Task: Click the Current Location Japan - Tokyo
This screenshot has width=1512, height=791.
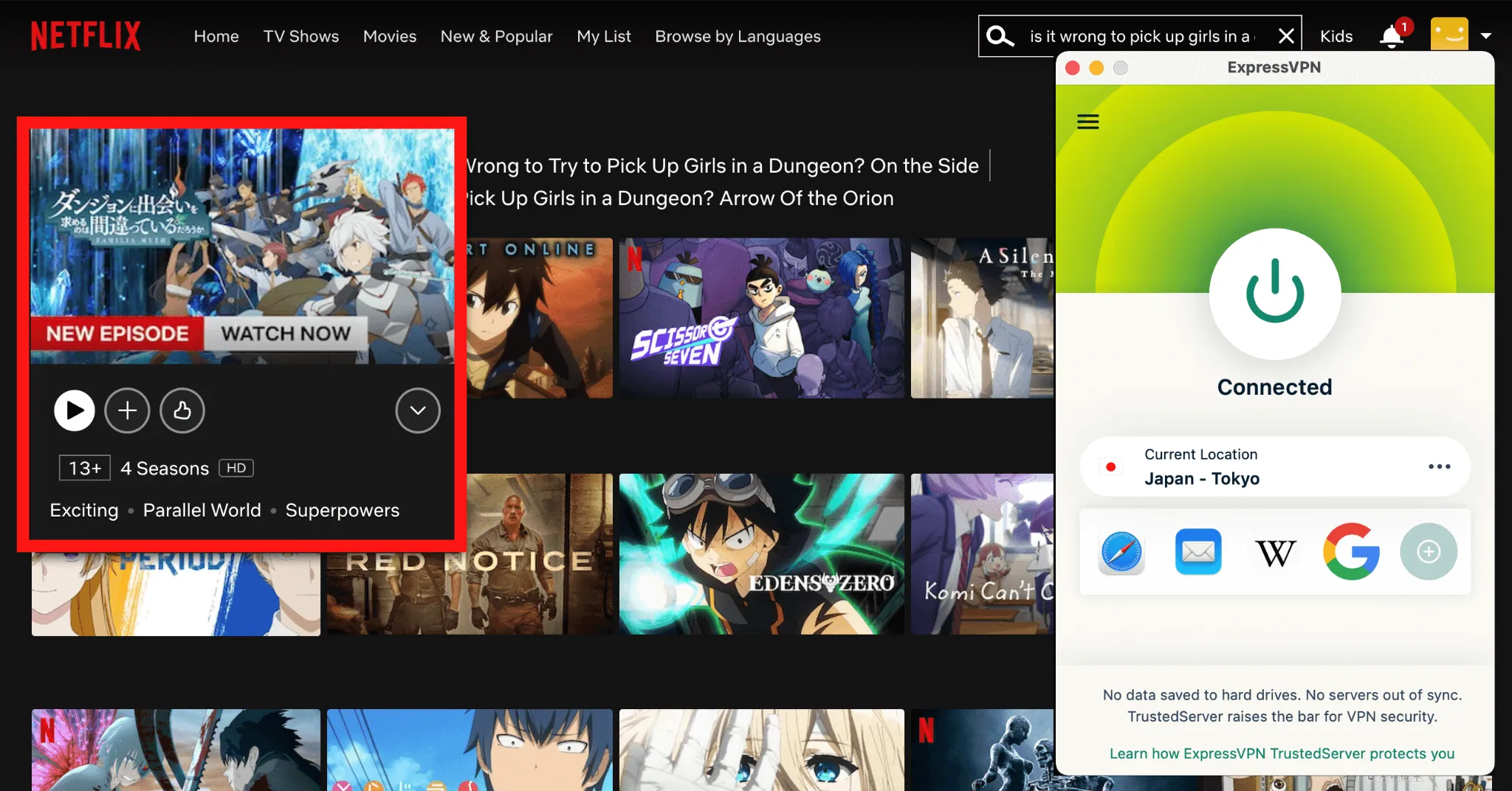Action: tap(1275, 466)
